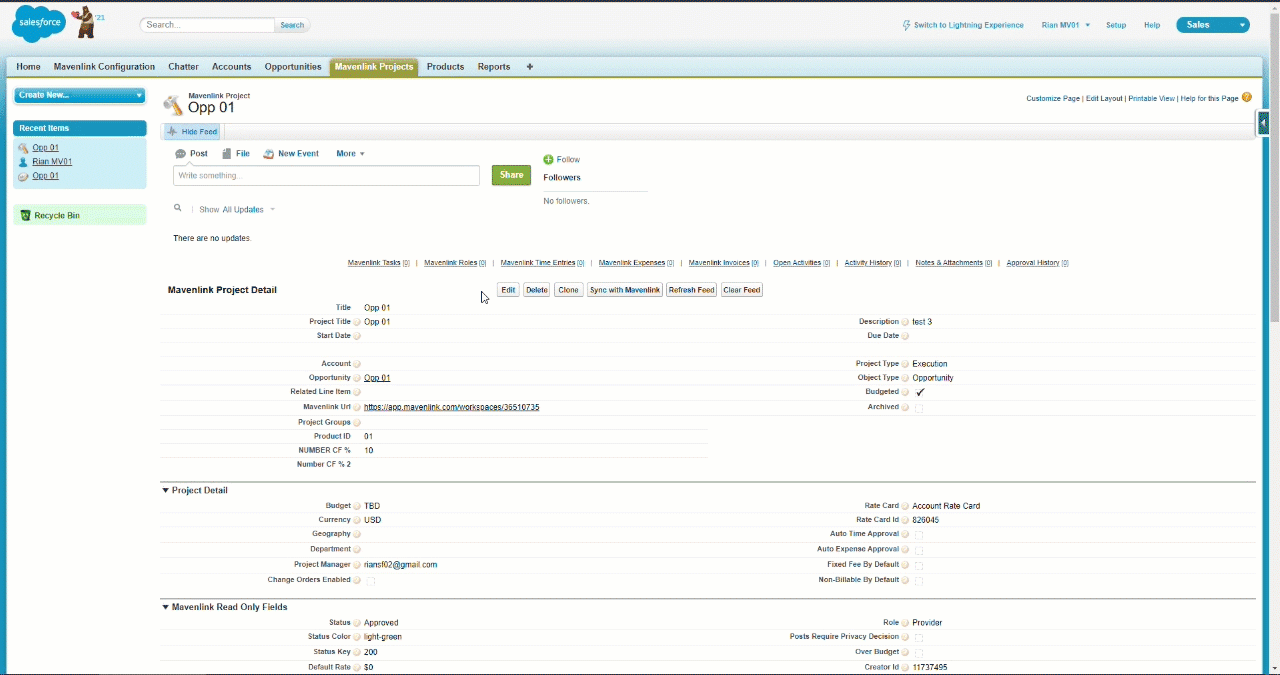Image resolution: width=1280 pixels, height=675 pixels.
Task: Click the Post feed icon
Action: tap(180, 153)
